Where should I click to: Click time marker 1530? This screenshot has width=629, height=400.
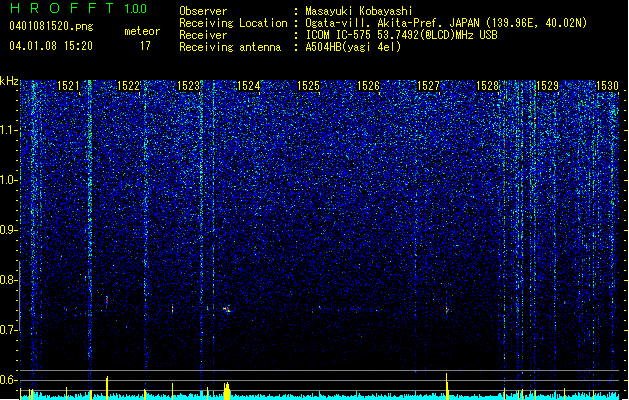(x=607, y=86)
